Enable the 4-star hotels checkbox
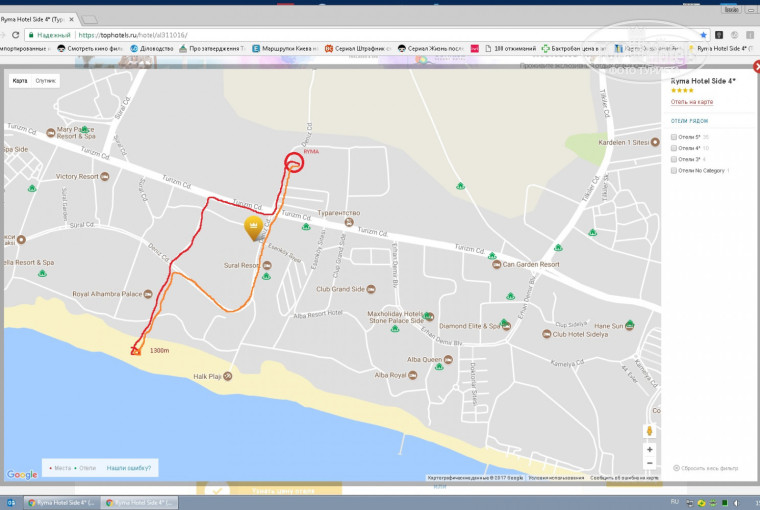The image size is (760, 510). point(674,148)
